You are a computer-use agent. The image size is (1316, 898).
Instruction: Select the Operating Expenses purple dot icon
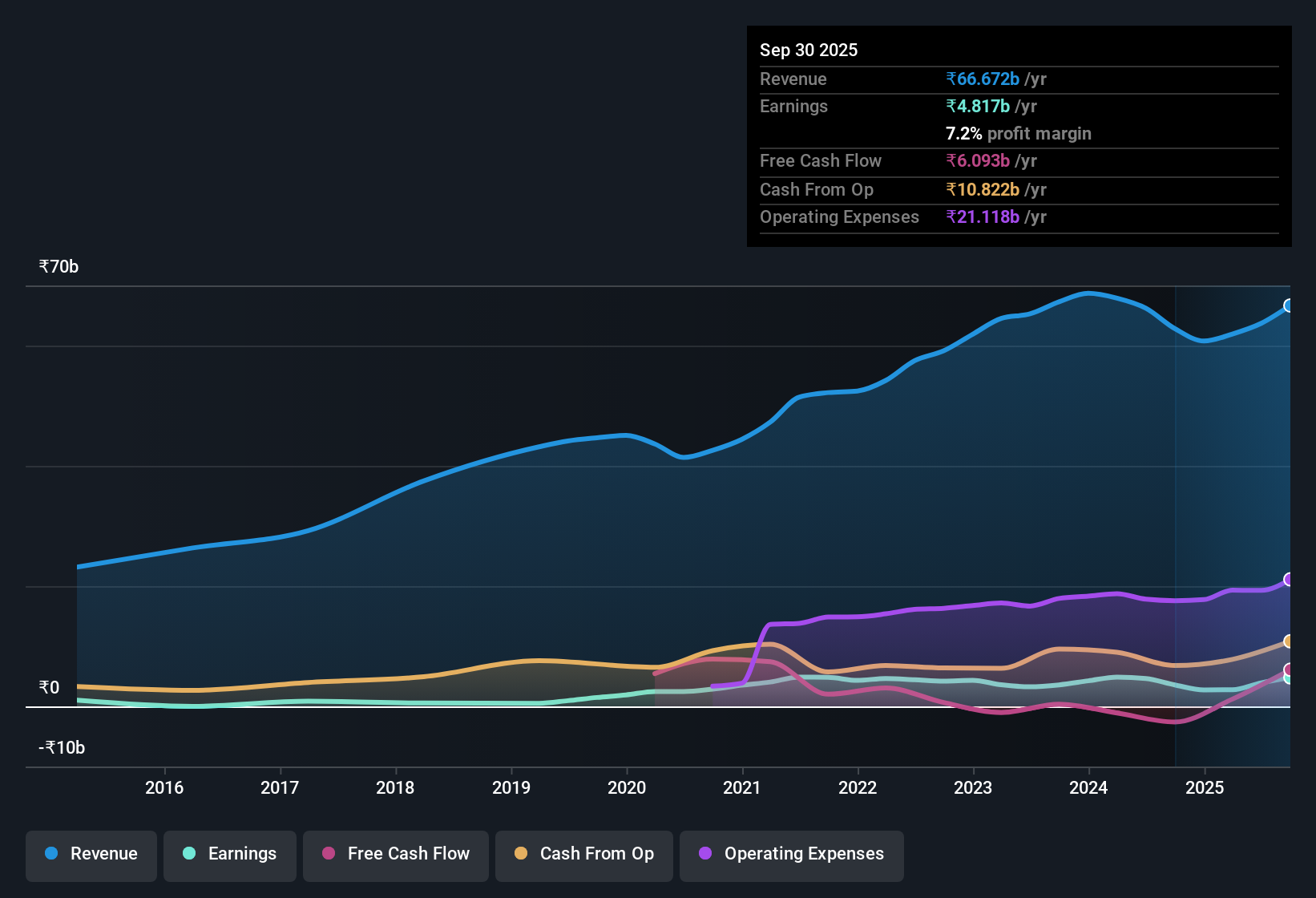click(x=704, y=853)
